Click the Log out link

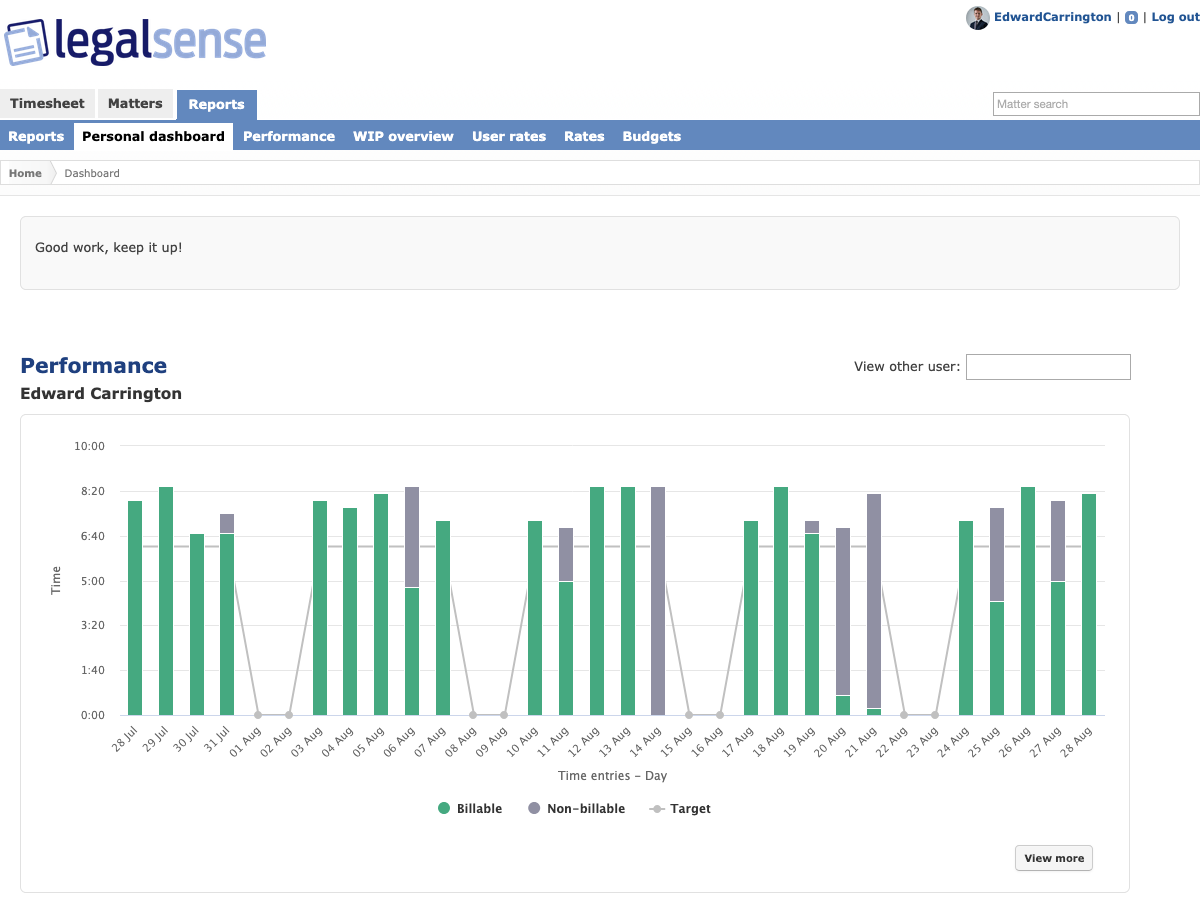point(1175,17)
